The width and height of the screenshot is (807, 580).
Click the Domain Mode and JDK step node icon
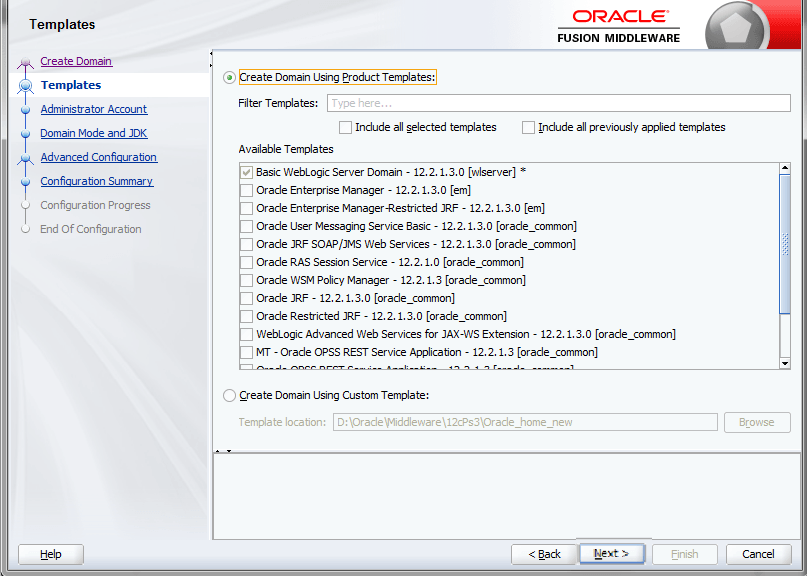25,134
